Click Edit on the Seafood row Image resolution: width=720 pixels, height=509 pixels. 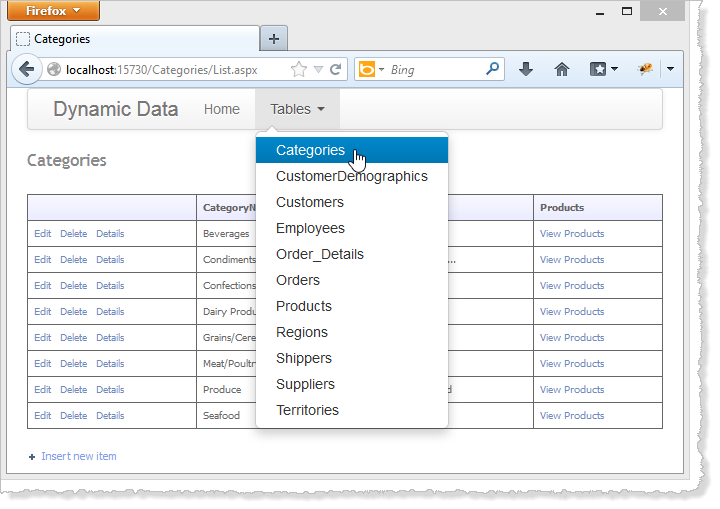42,415
